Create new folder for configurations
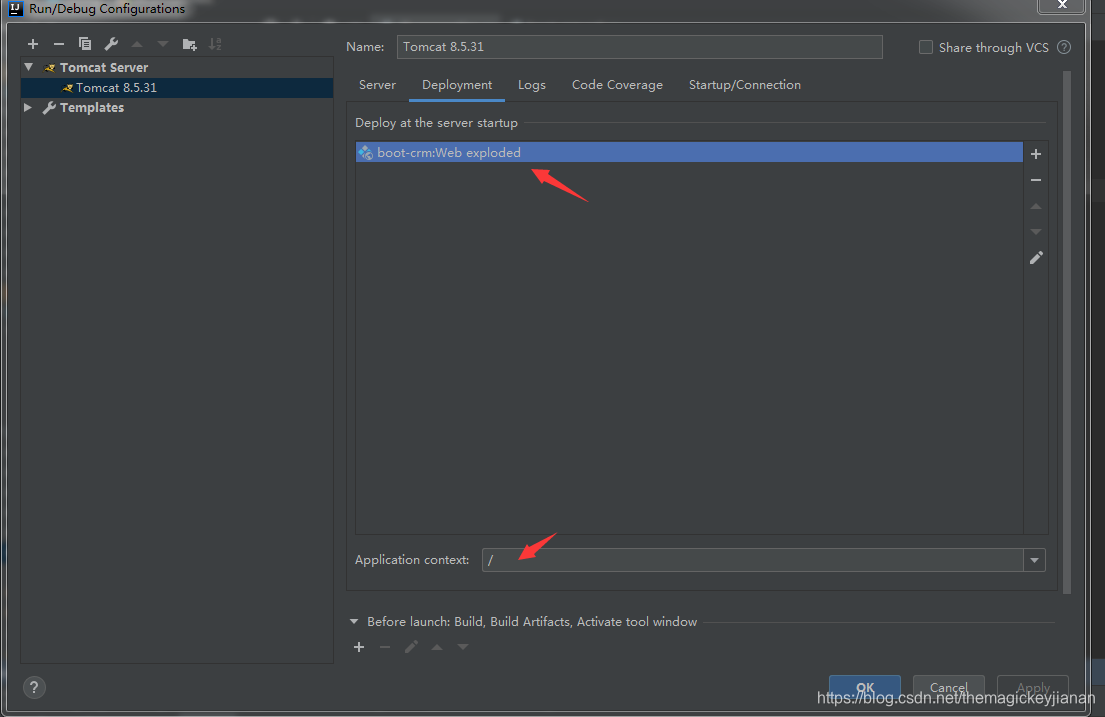This screenshot has height=717, width=1105. [x=189, y=44]
